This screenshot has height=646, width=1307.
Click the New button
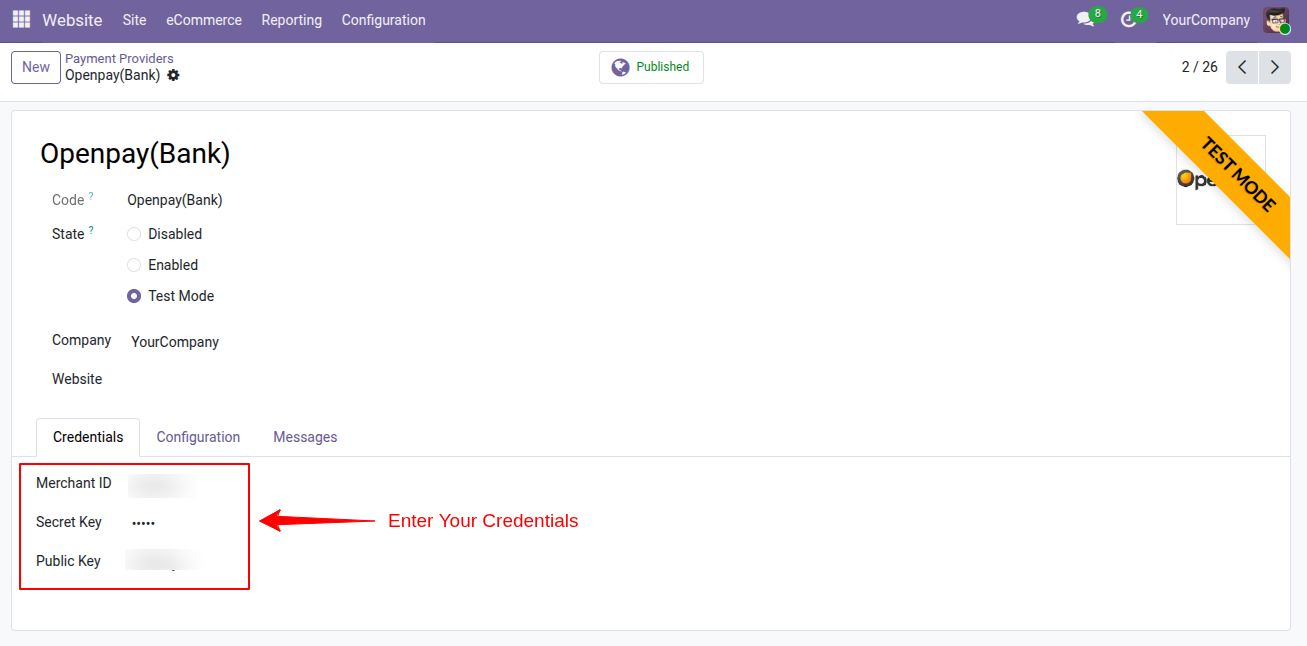tap(36, 67)
